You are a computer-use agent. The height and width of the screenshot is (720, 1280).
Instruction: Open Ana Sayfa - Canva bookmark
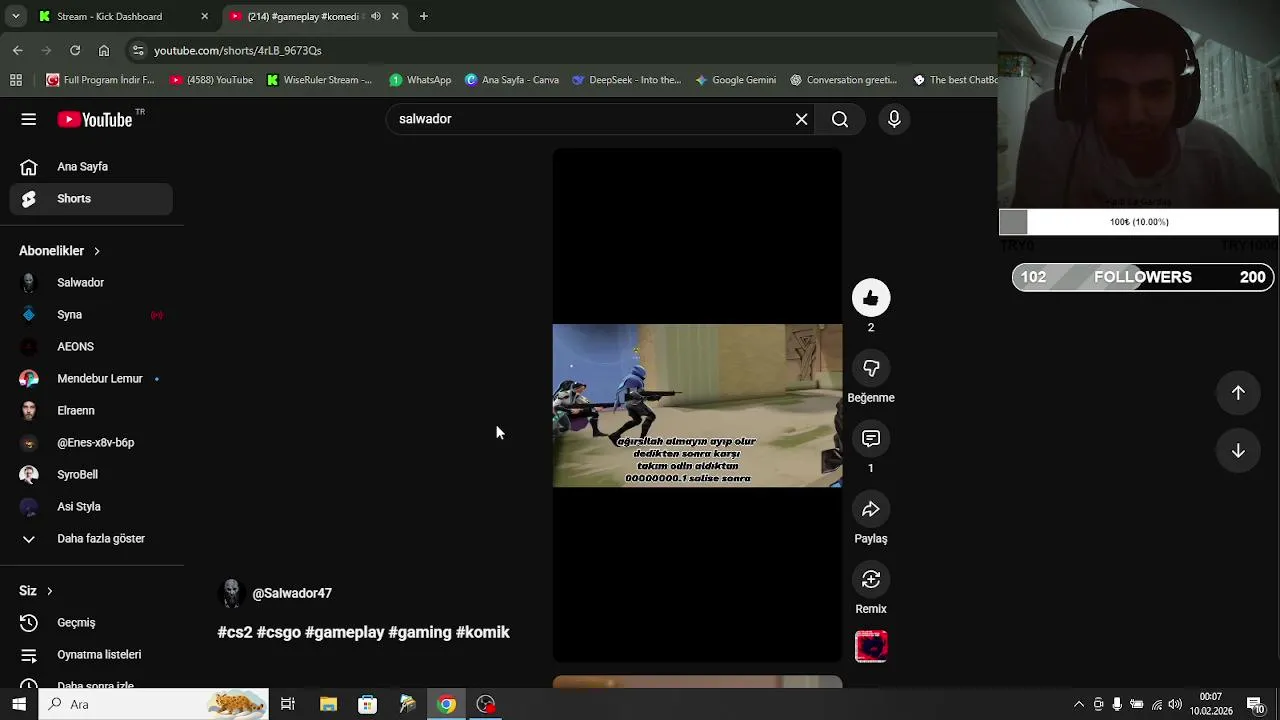tap(512, 80)
